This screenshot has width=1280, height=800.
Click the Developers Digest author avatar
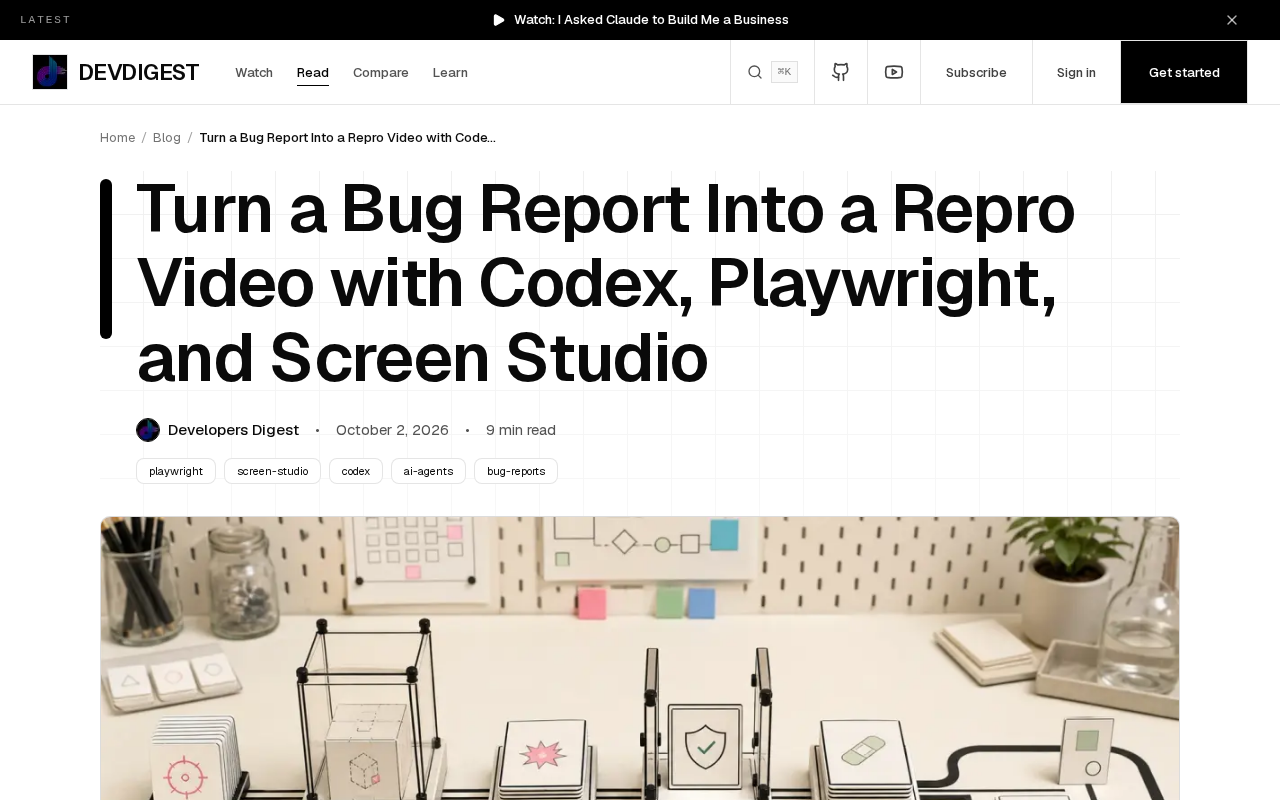pyautogui.click(x=148, y=430)
